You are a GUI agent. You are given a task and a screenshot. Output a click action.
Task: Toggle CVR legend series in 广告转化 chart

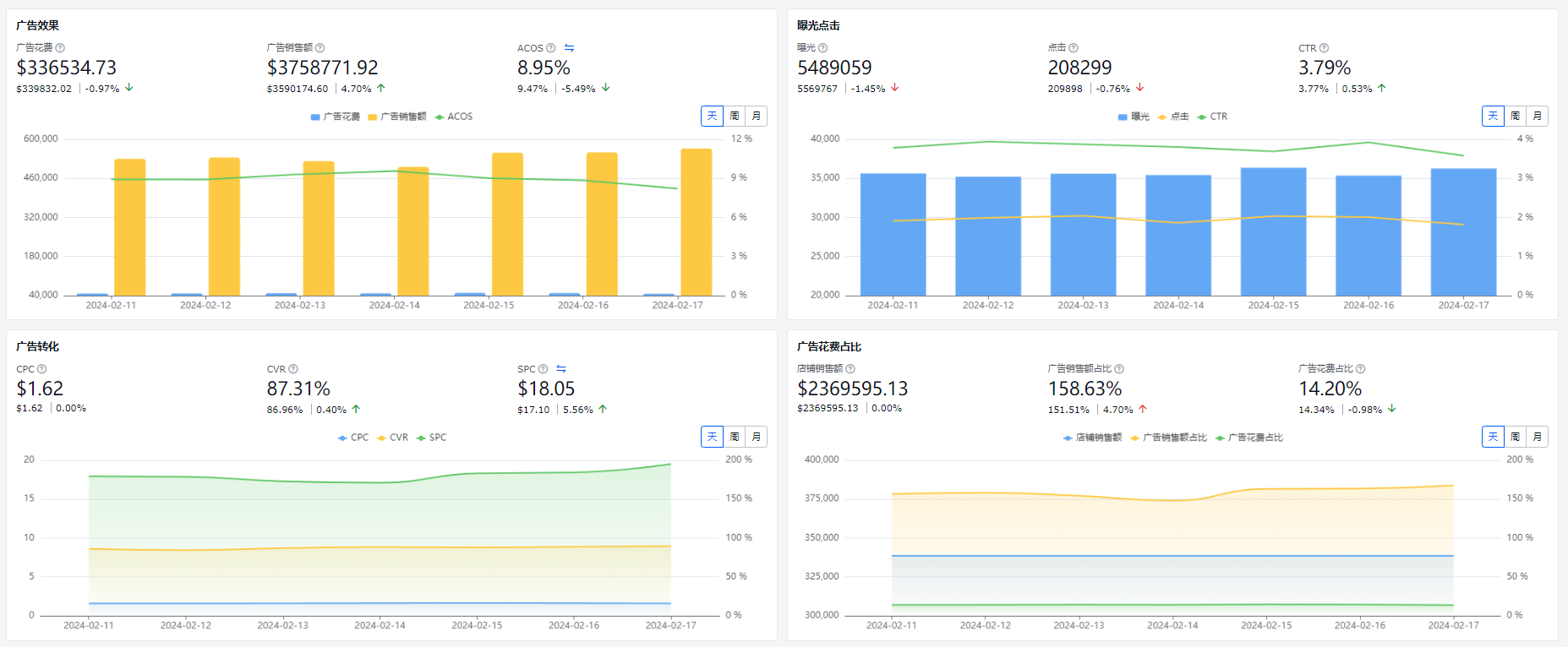click(x=393, y=438)
